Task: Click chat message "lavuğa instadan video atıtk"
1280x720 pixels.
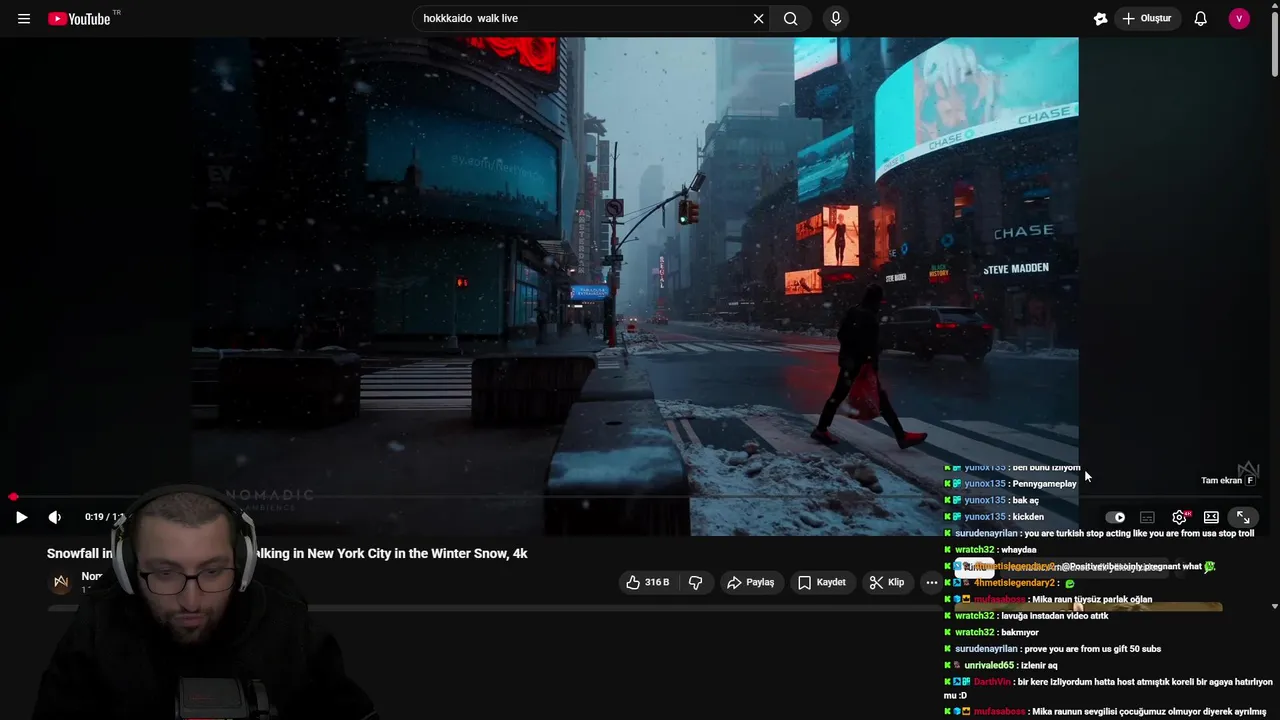Action: click(x=1054, y=616)
